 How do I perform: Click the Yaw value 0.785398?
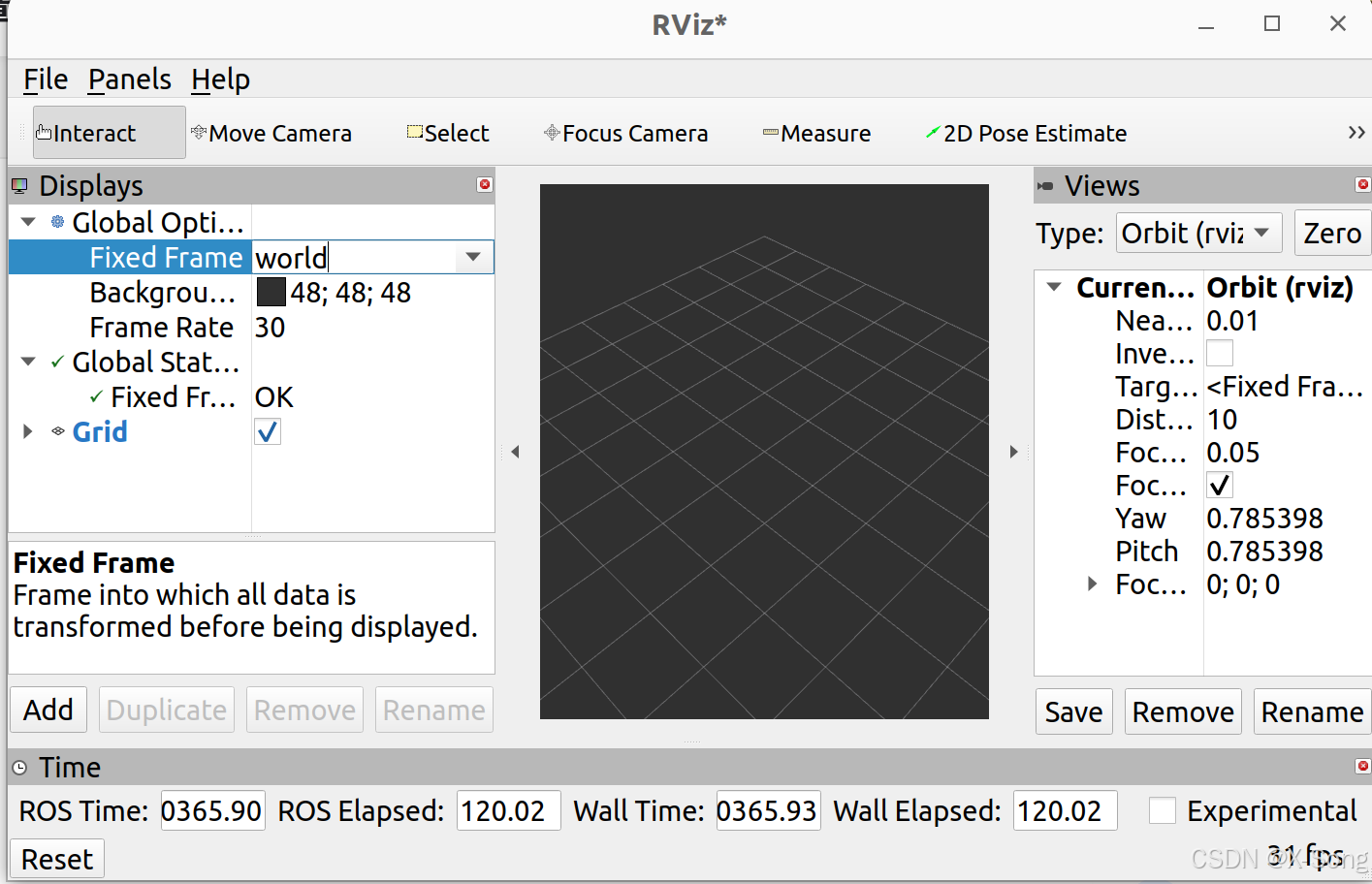point(1264,519)
